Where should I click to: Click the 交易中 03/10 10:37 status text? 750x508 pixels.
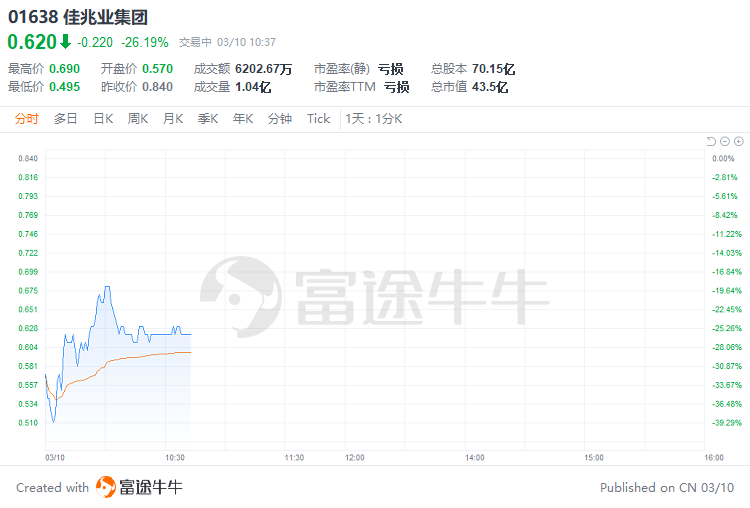pos(227,43)
